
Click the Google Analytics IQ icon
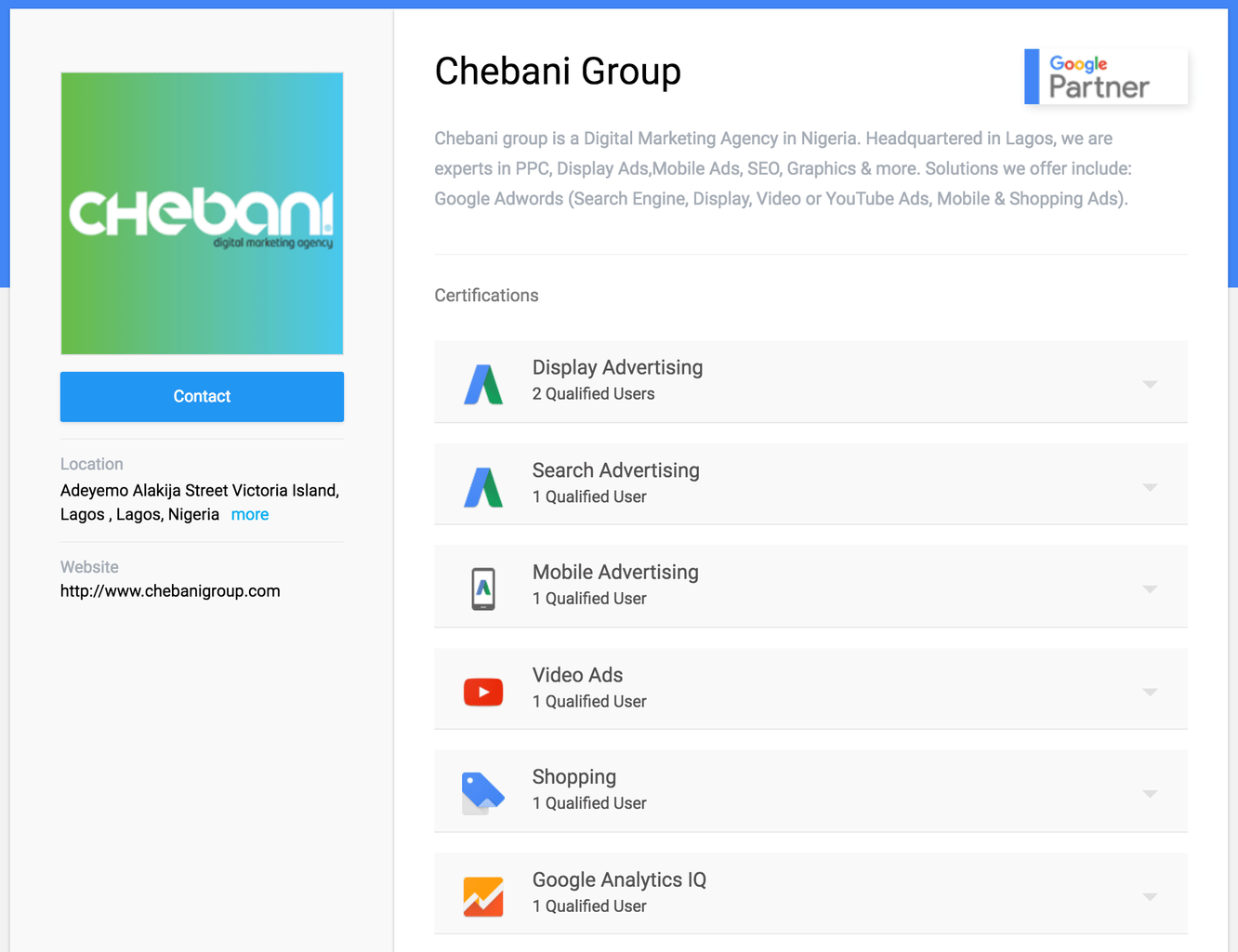point(483,896)
